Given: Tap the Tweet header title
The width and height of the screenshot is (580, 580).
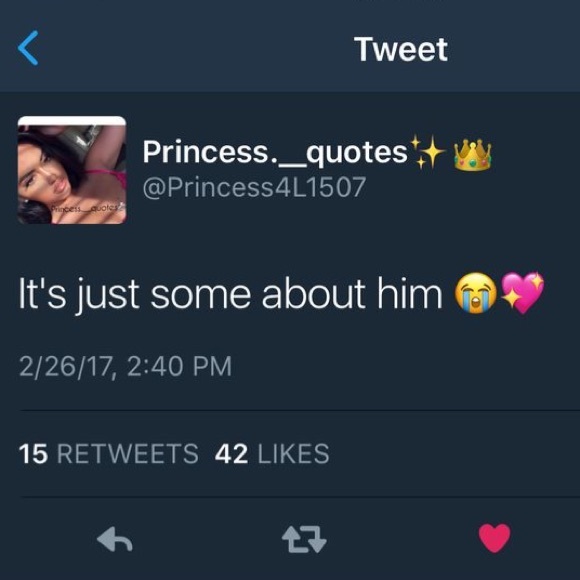Looking at the screenshot, I should (x=401, y=49).
